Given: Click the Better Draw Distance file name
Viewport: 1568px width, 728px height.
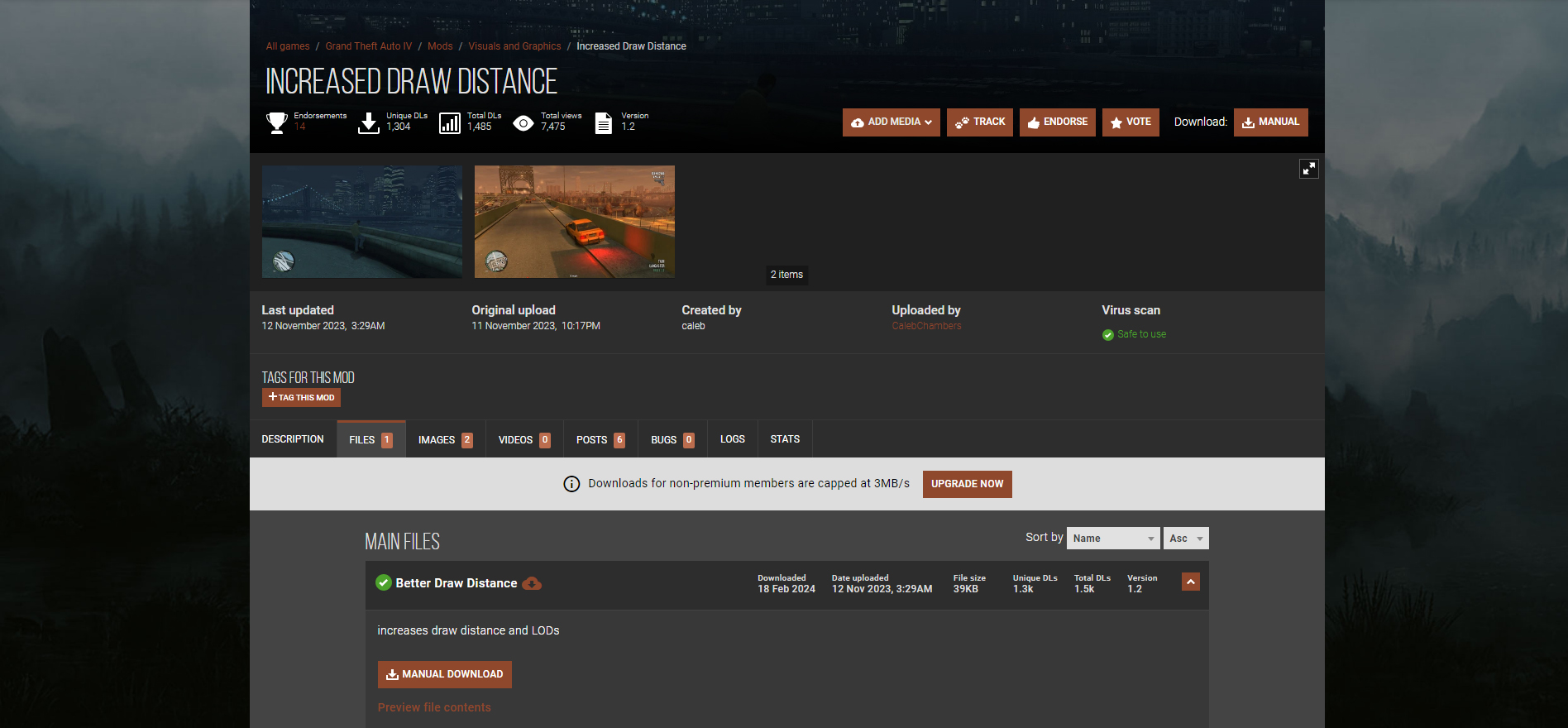Looking at the screenshot, I should [457, 583].
